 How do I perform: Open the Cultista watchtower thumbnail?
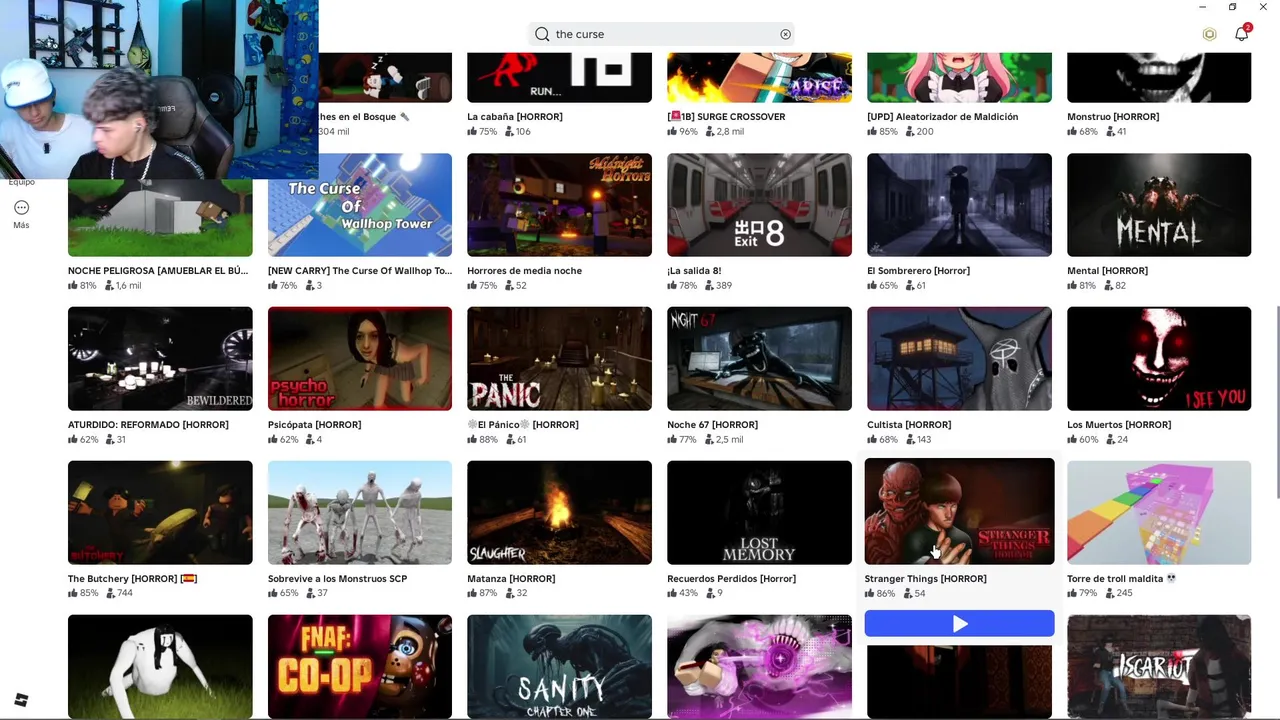[x=959, y=359]
